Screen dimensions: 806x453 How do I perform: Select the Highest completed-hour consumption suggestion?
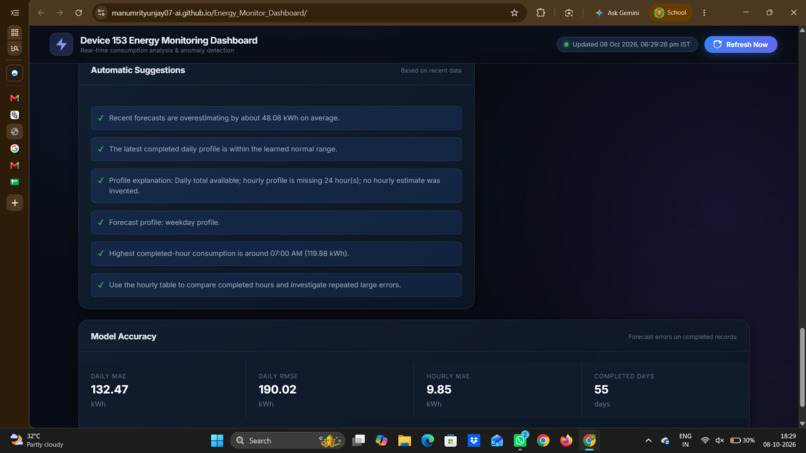click(x=276, y=253)
